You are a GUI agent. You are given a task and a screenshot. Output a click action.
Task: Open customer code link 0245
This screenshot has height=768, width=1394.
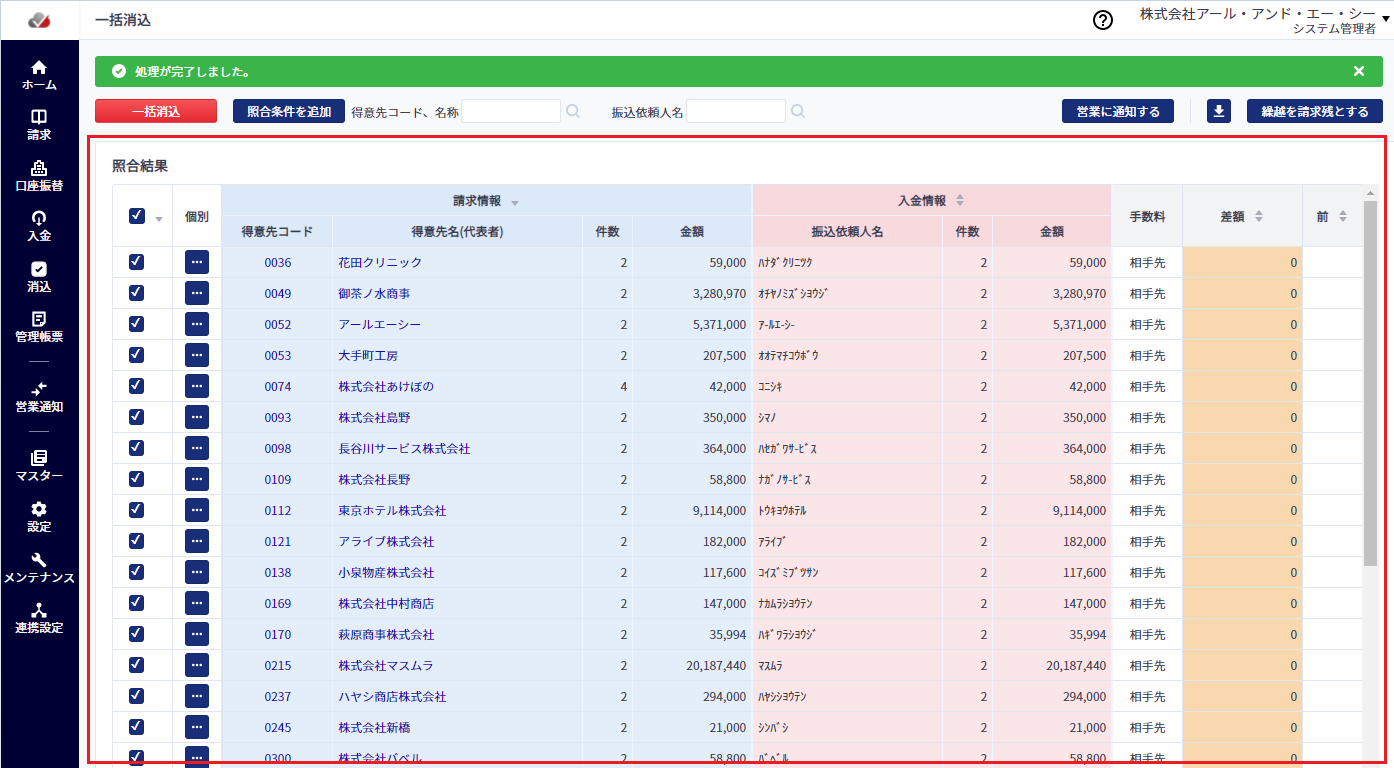click(278, 727)
